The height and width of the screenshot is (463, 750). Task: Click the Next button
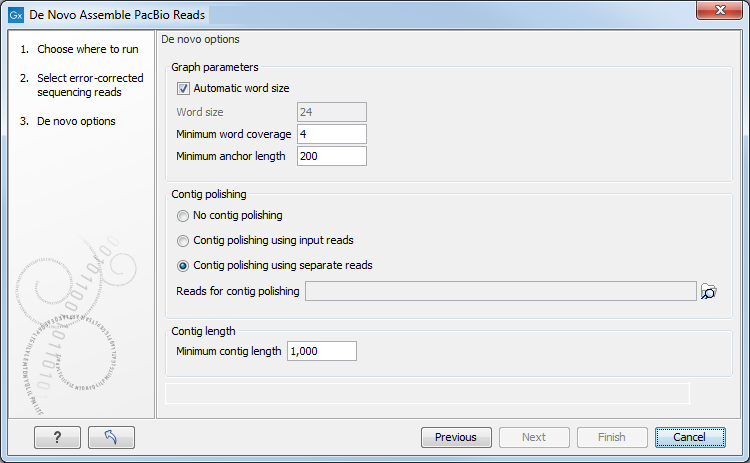point(534,437)
